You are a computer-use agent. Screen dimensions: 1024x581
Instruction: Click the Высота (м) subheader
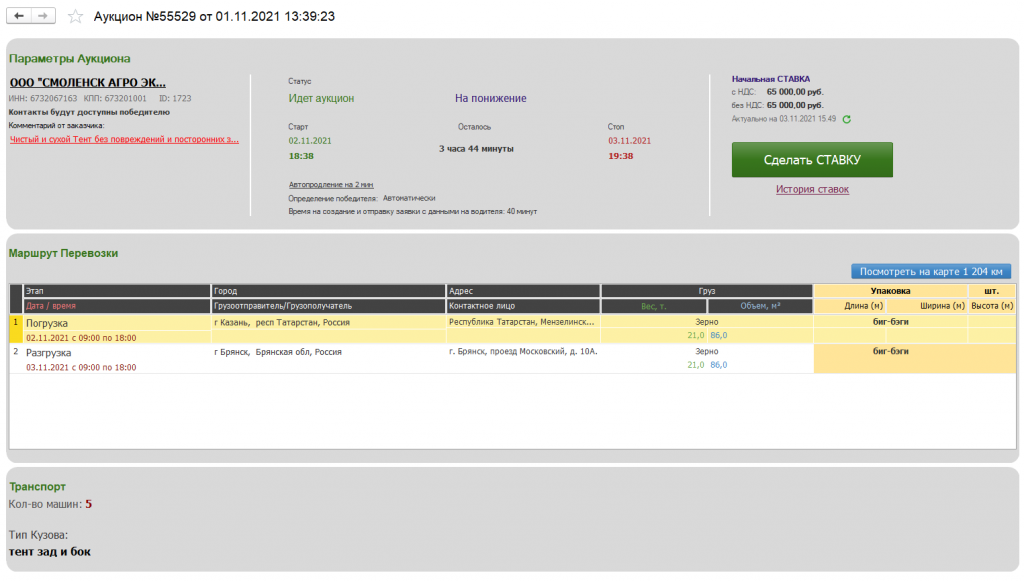[x=992, y=306]
